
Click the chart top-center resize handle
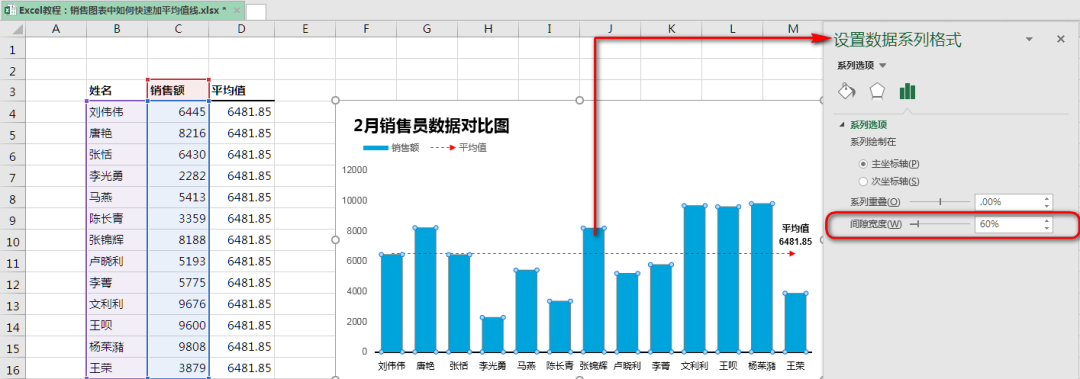pyautogui.click(x=579, y=101)
